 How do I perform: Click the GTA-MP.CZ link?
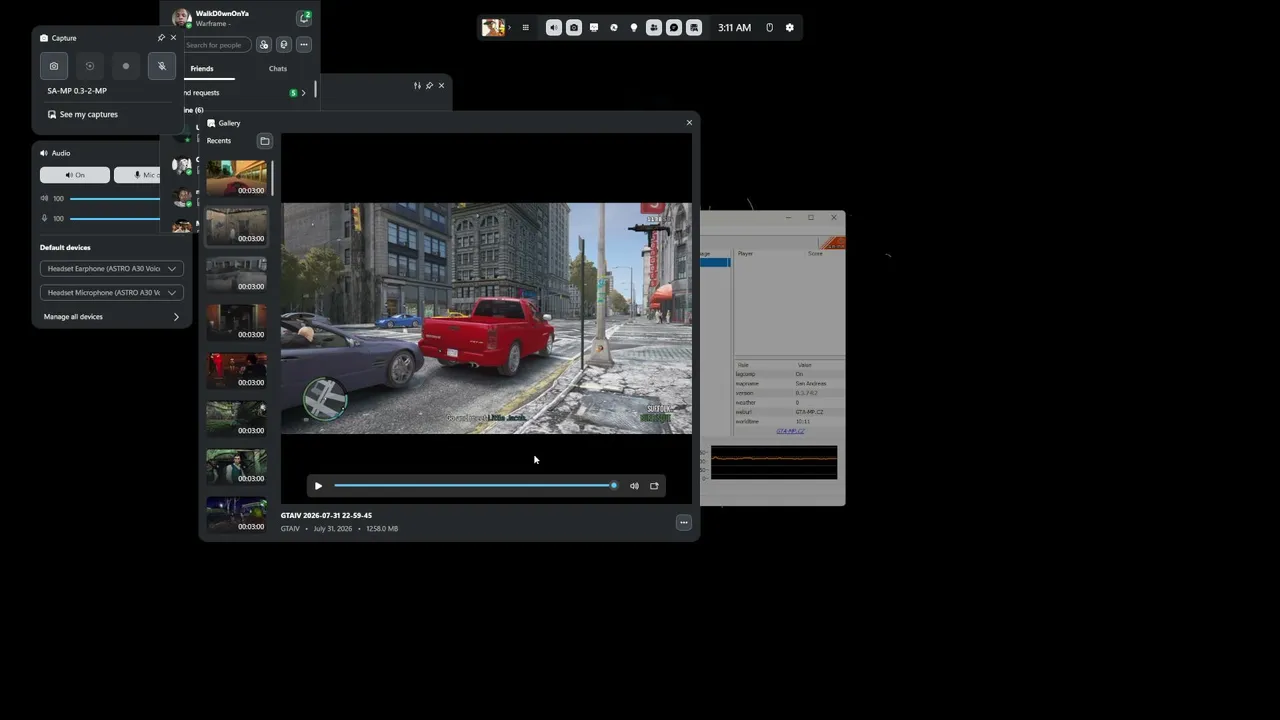[x=790, y=431]
